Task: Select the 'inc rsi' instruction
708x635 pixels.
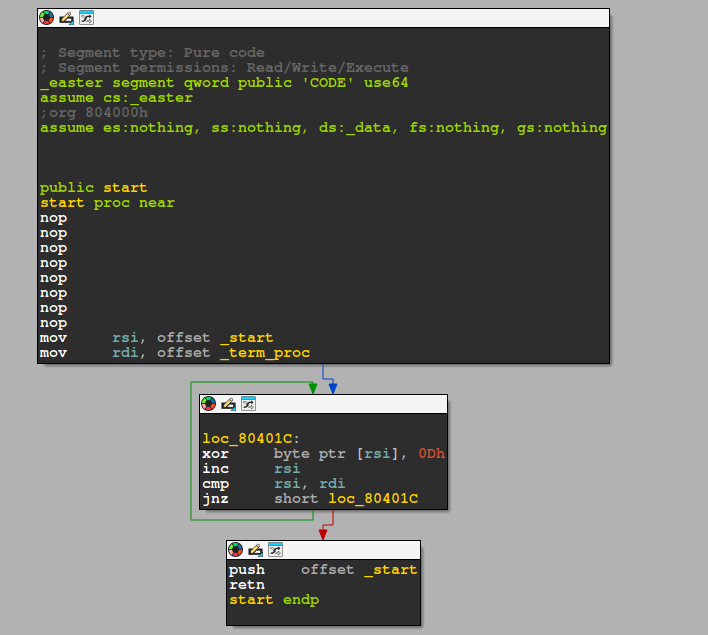Action: 250,469
